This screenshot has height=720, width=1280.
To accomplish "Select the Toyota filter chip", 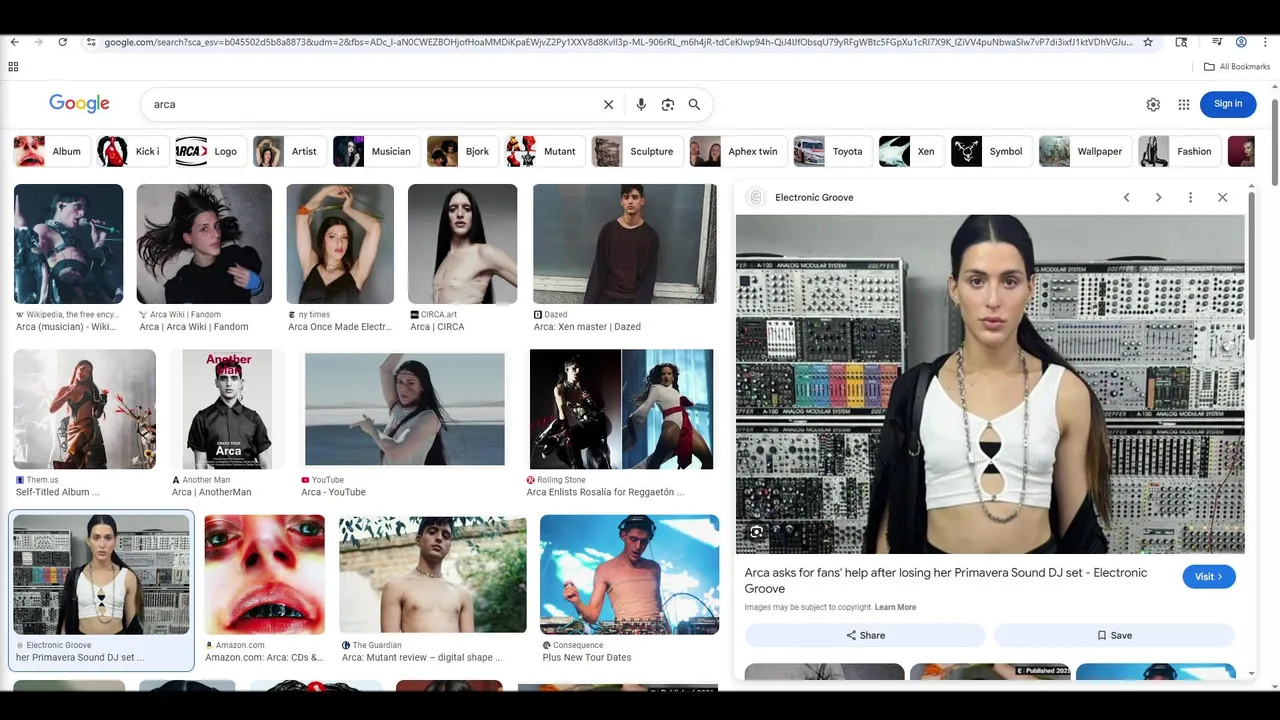I will pyautogui.click(x=832, y=151).
